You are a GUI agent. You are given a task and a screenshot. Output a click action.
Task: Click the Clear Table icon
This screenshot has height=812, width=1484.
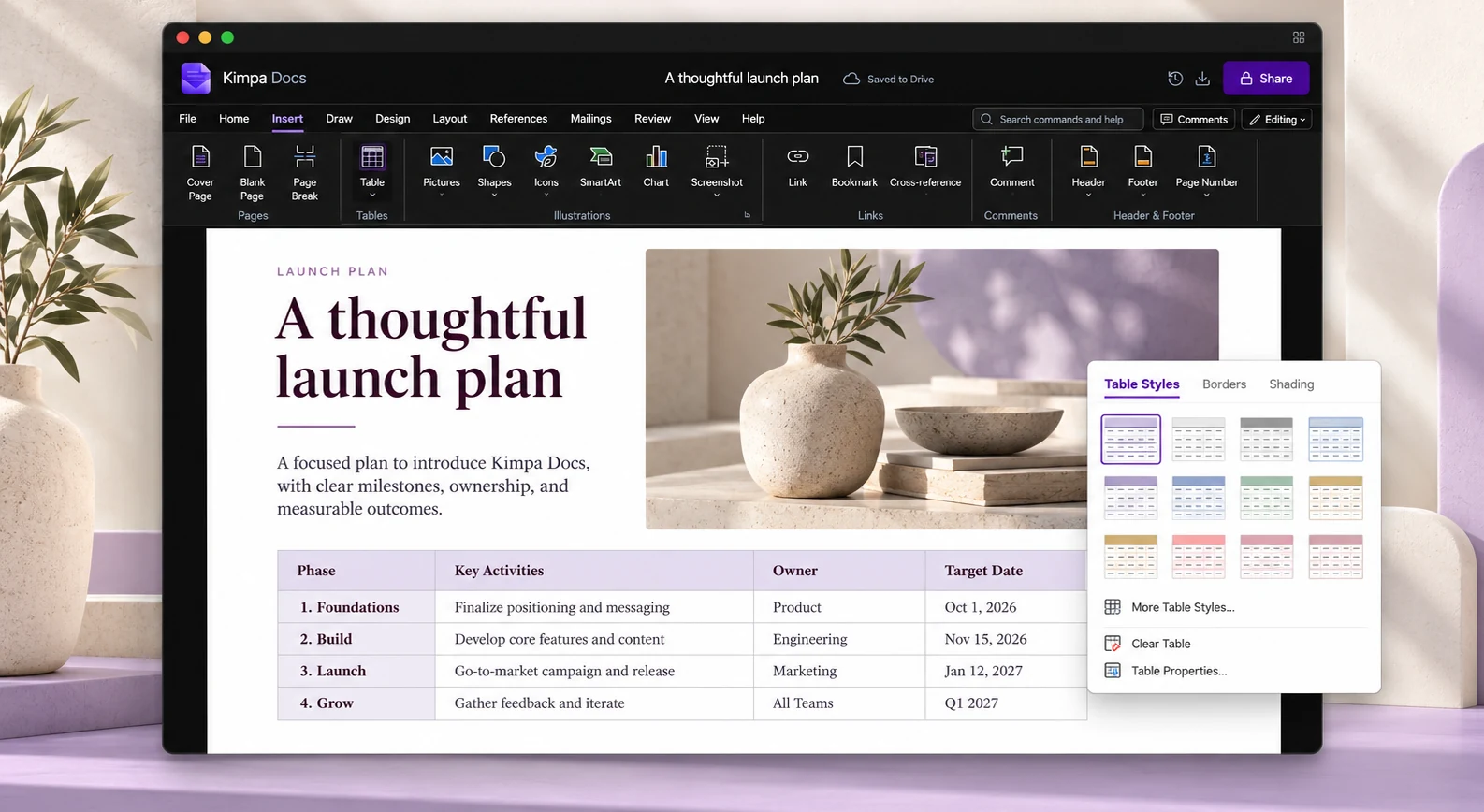(x=1113, y=644)
